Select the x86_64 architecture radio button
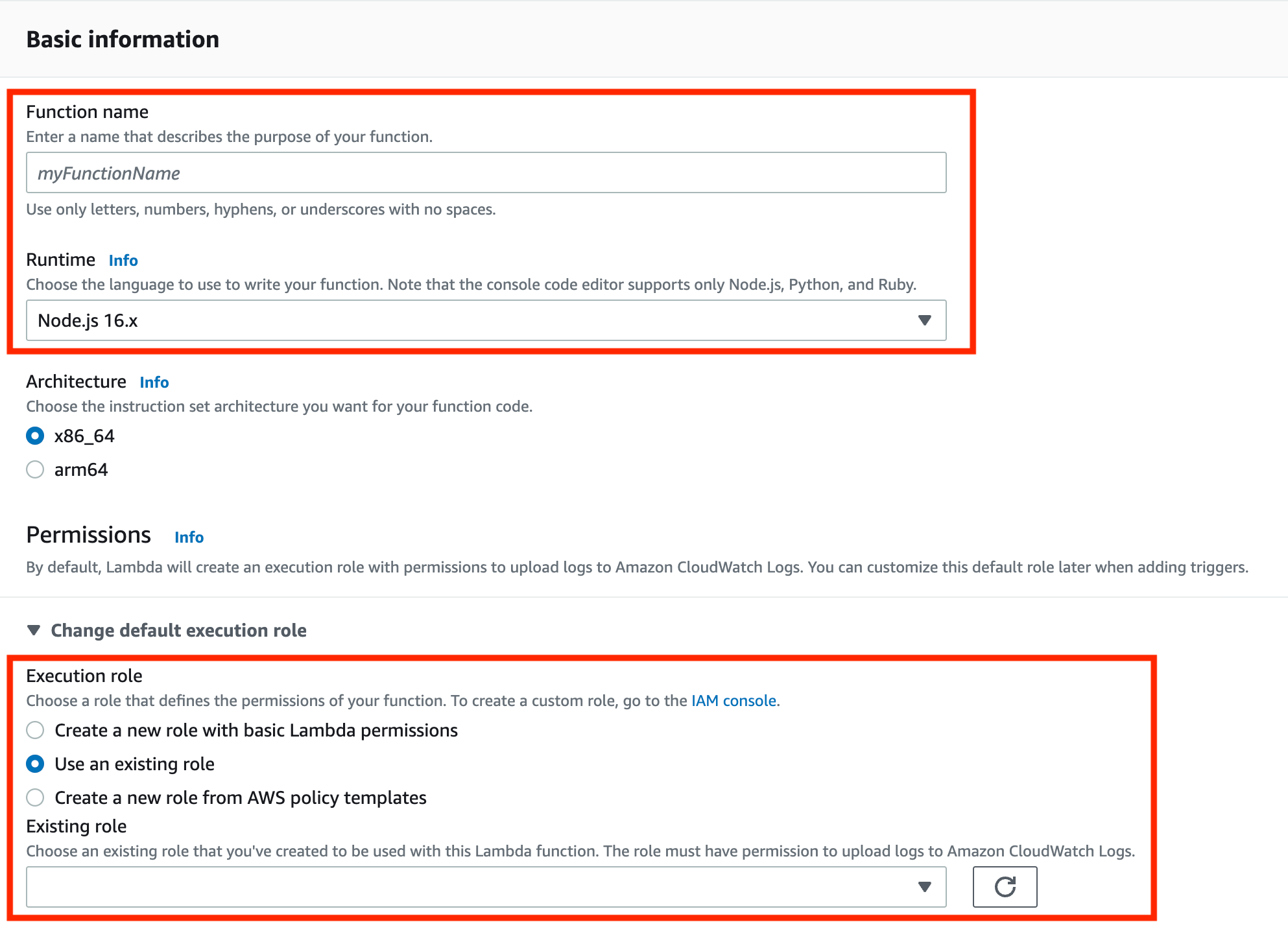The width and height of the screenshot is (1288, 931). 35,436
